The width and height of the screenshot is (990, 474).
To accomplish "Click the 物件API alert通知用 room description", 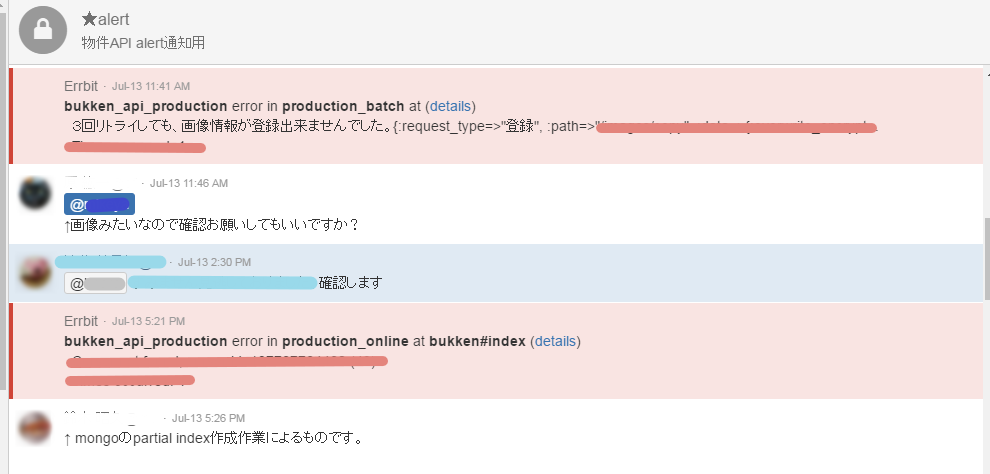I will click(143, 43).
